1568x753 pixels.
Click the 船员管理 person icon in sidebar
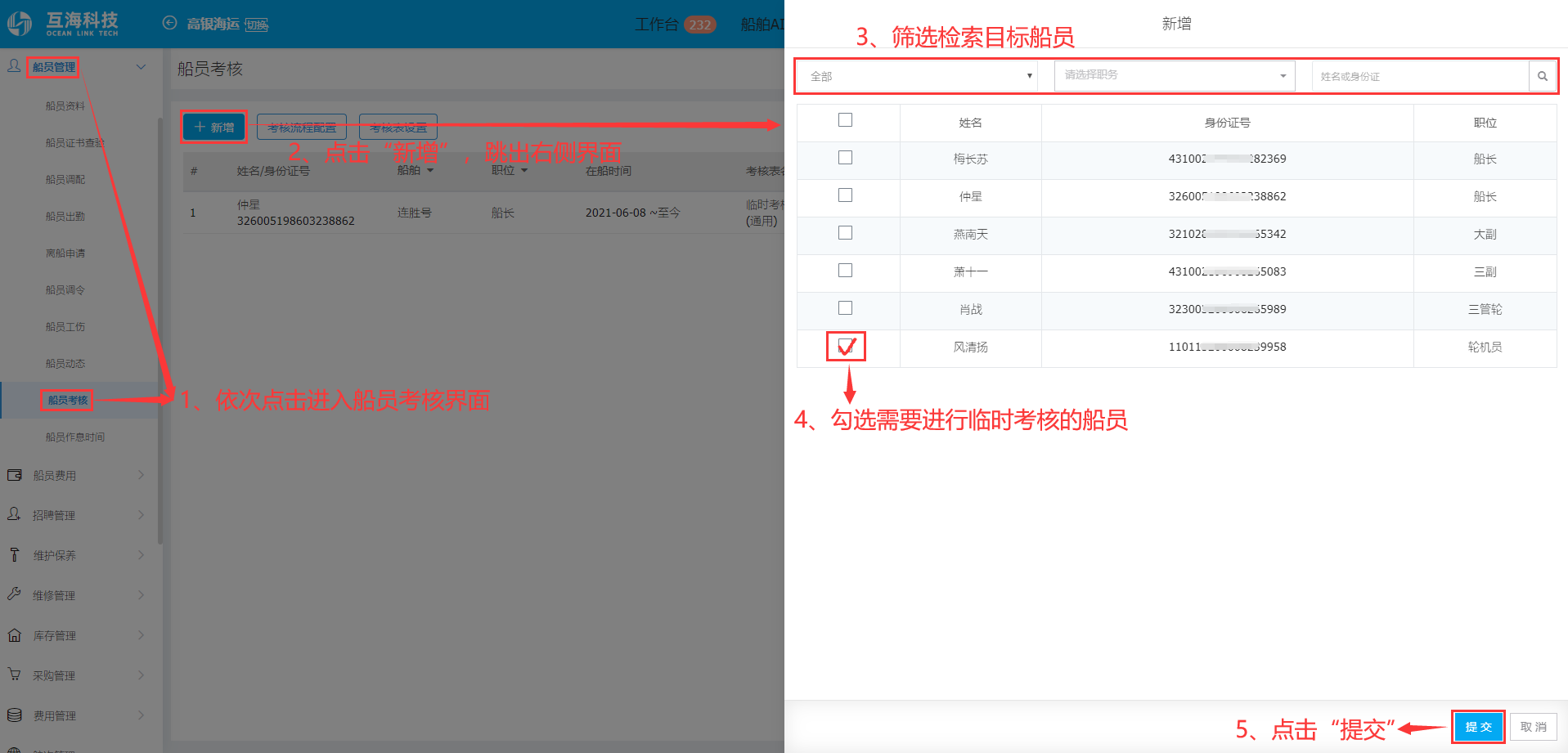(14, 65)
